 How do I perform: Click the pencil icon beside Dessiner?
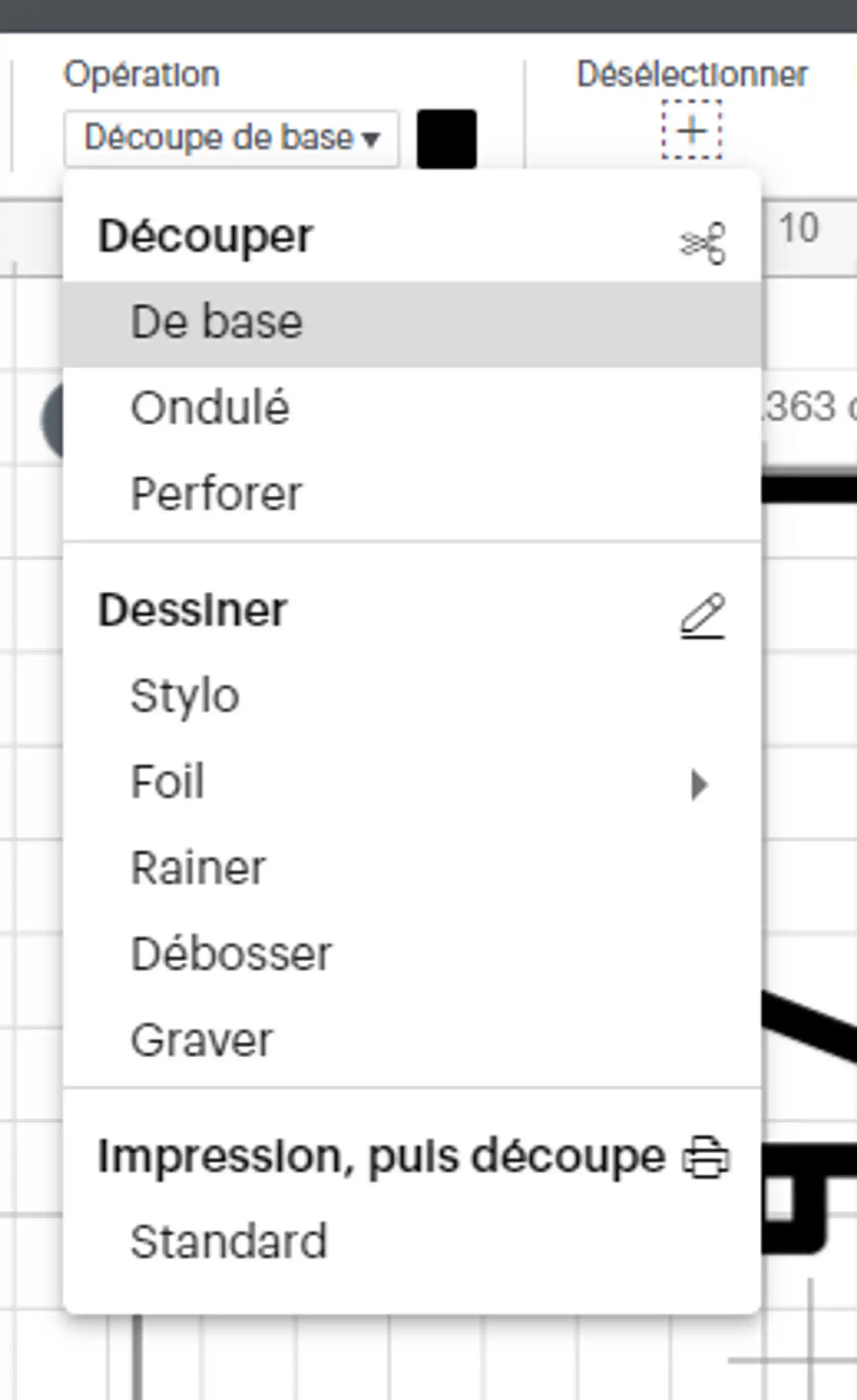[702, 616]
